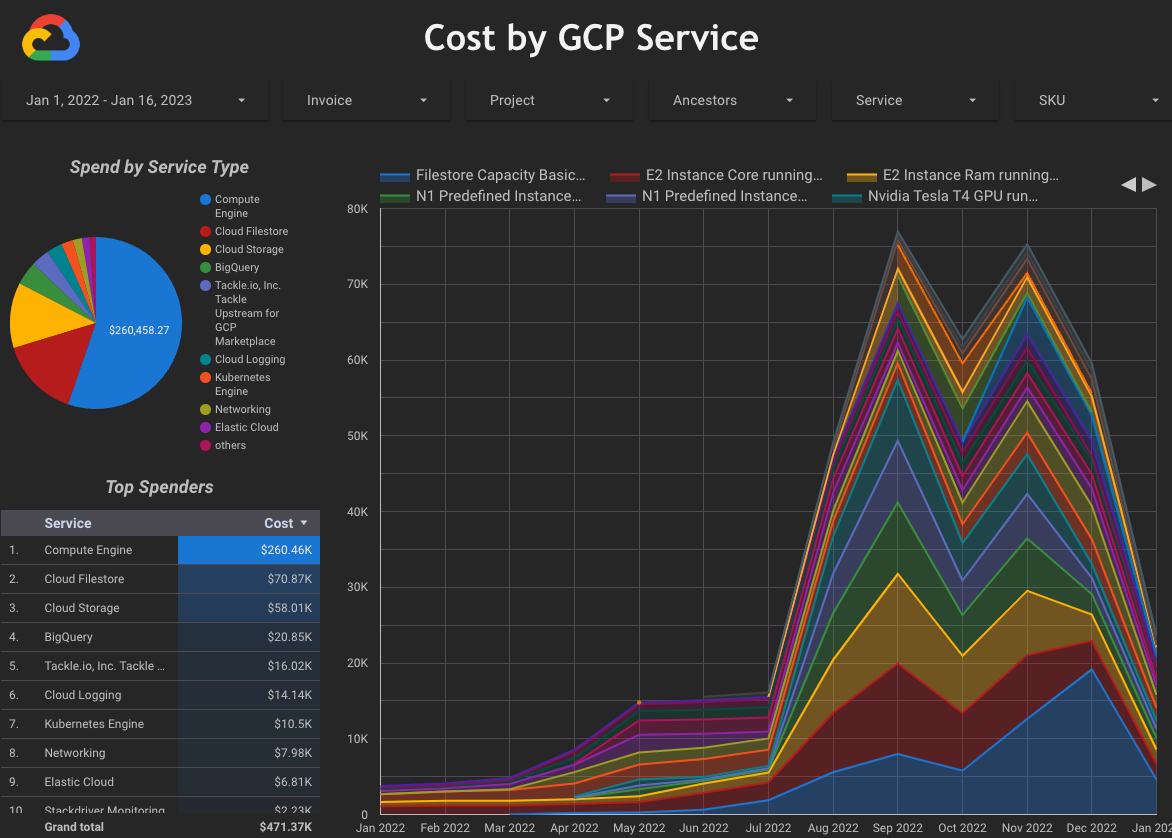Viewport: 1172px width, 838px height.
Task: Click the previous page arrow on the area chart
Action: coord(1128,184)
